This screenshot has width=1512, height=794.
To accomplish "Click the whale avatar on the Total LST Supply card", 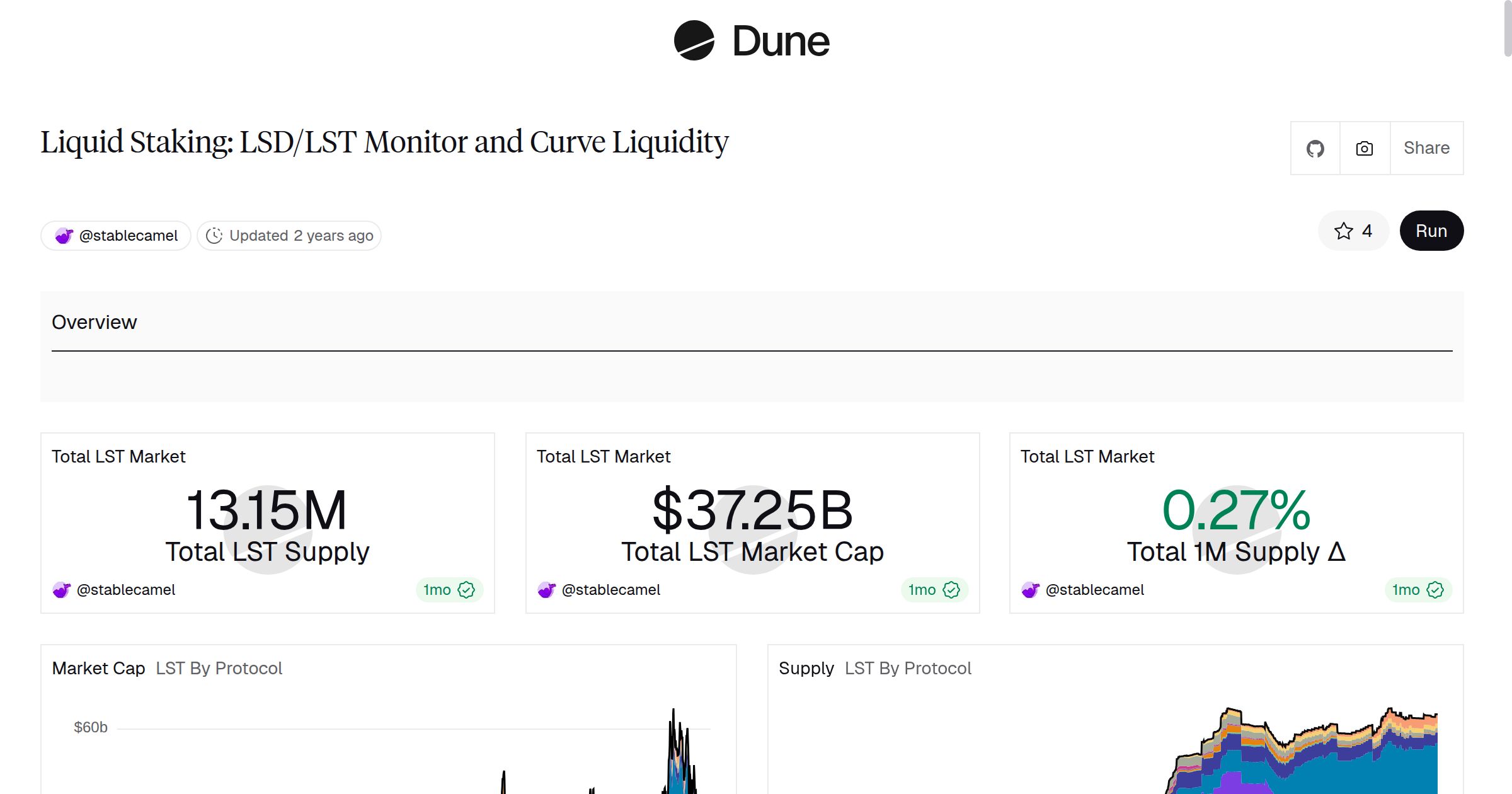I will click(61, 590).
